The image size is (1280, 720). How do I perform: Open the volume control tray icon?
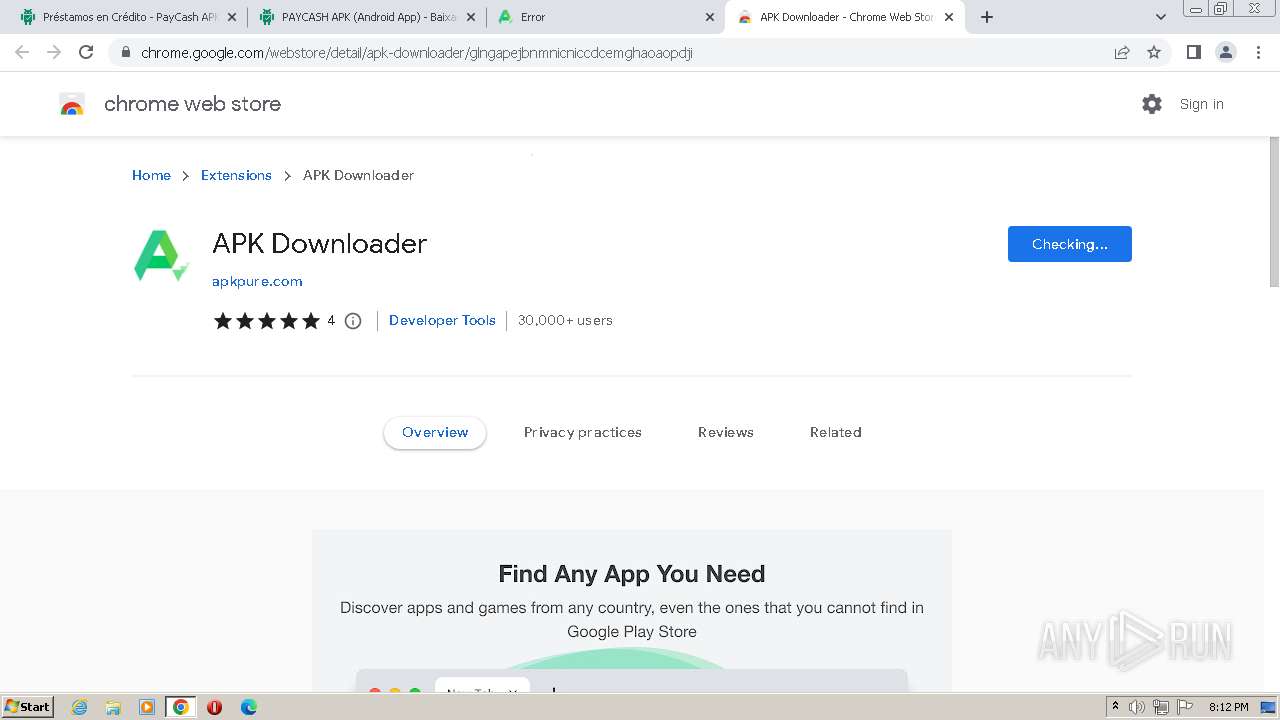pyautogui.click(x=1137, y=707)
